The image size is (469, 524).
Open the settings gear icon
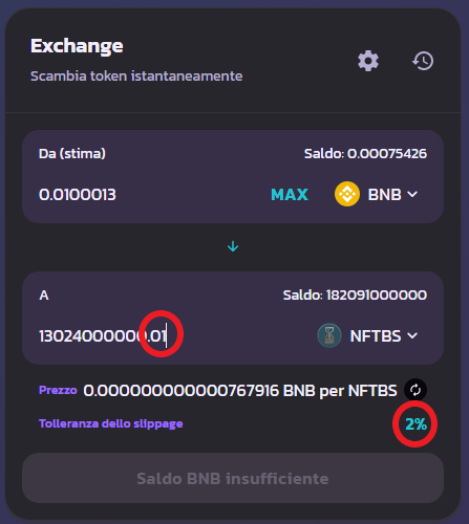click(368, 60)
